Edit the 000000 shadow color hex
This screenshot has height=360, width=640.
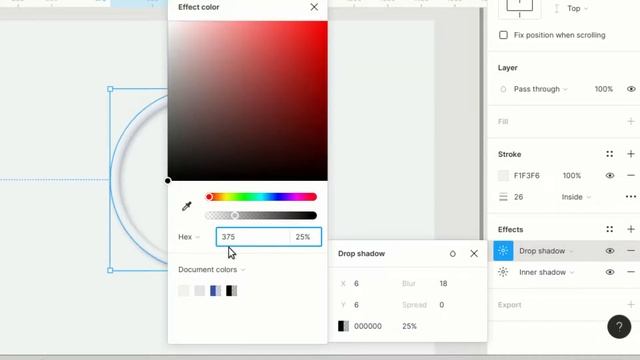pos(368,326)
